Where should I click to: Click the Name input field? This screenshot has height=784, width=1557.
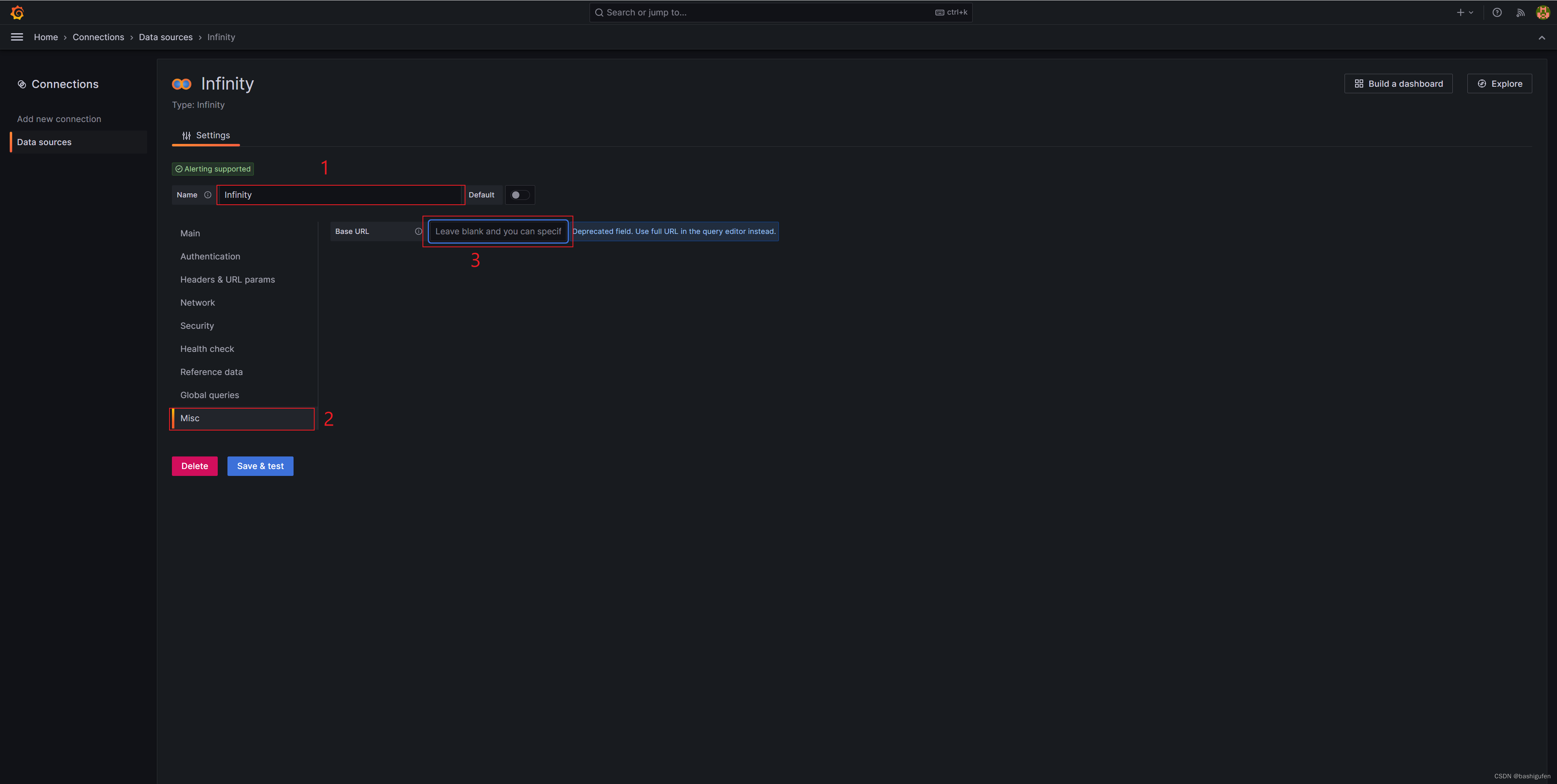pos(340,195)
